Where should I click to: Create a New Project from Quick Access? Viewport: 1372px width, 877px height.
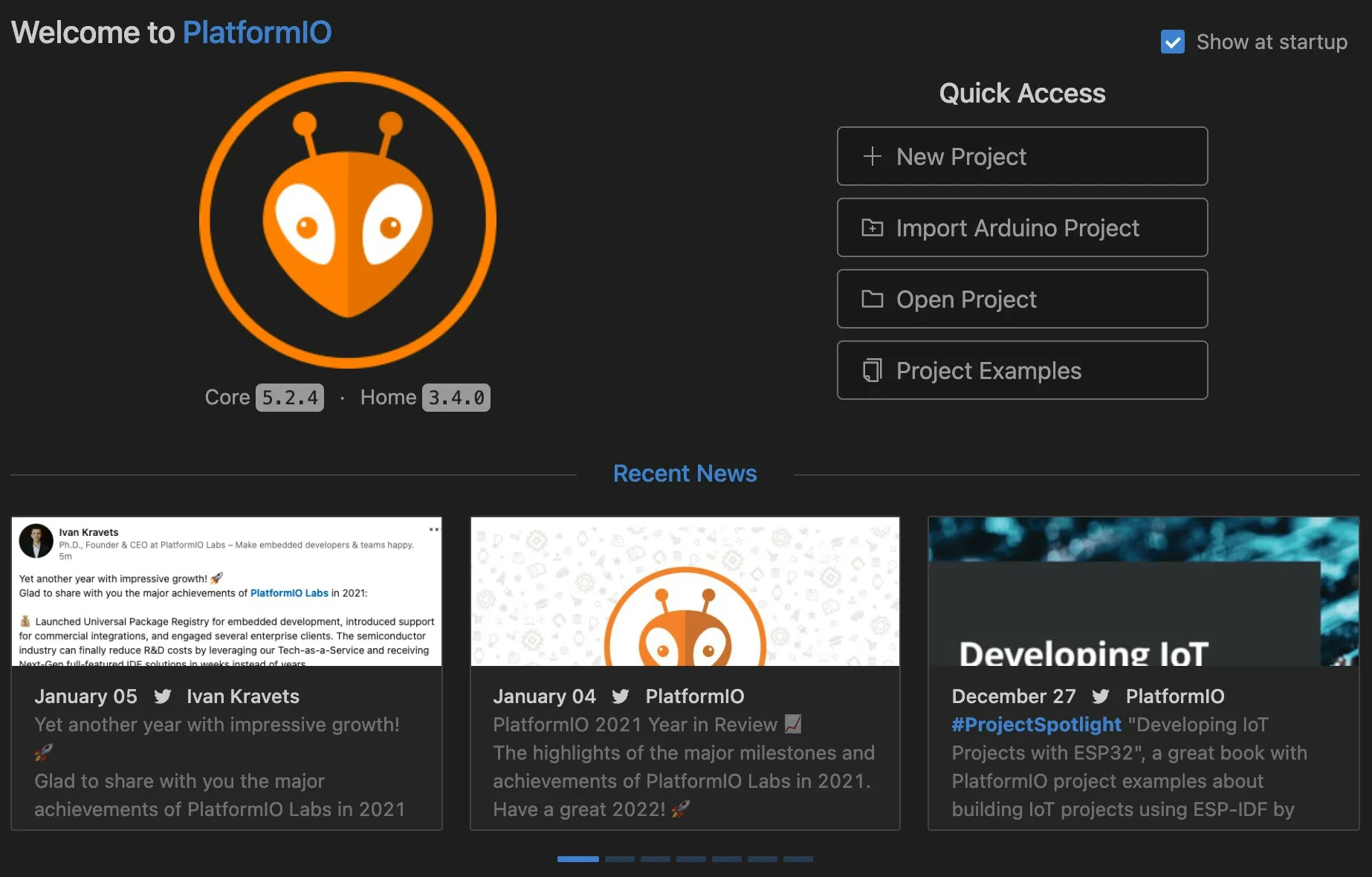[x=1022, y=156]
